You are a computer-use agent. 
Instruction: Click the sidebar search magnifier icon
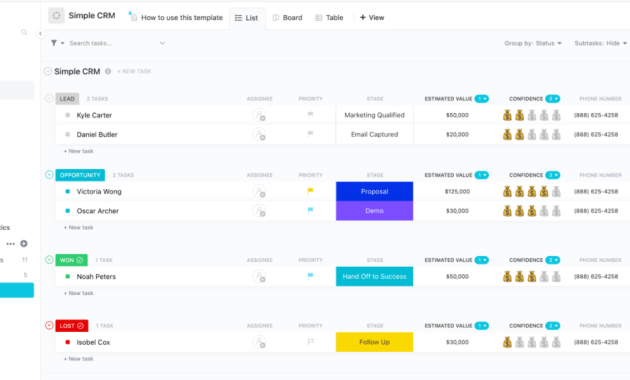24,32
